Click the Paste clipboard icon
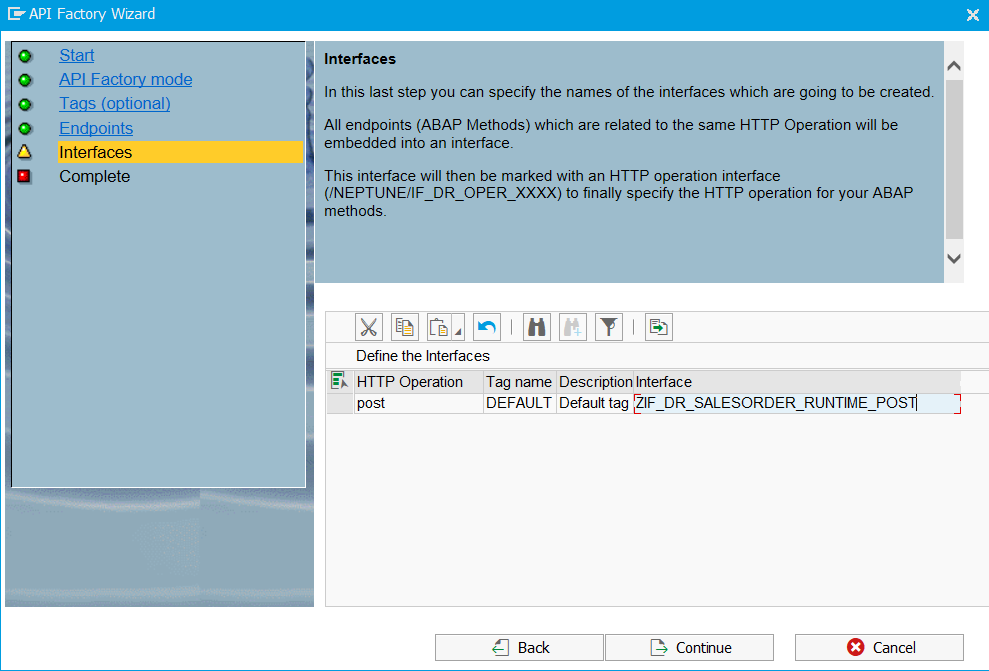989x671 pixels. coord(439,327)
